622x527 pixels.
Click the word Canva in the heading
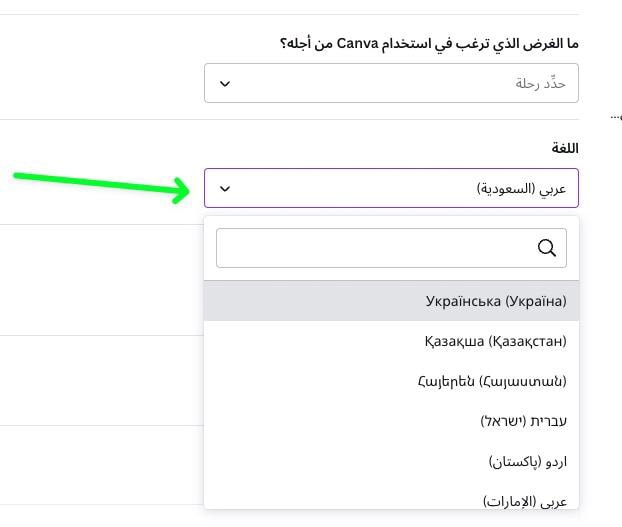point(357,43)
